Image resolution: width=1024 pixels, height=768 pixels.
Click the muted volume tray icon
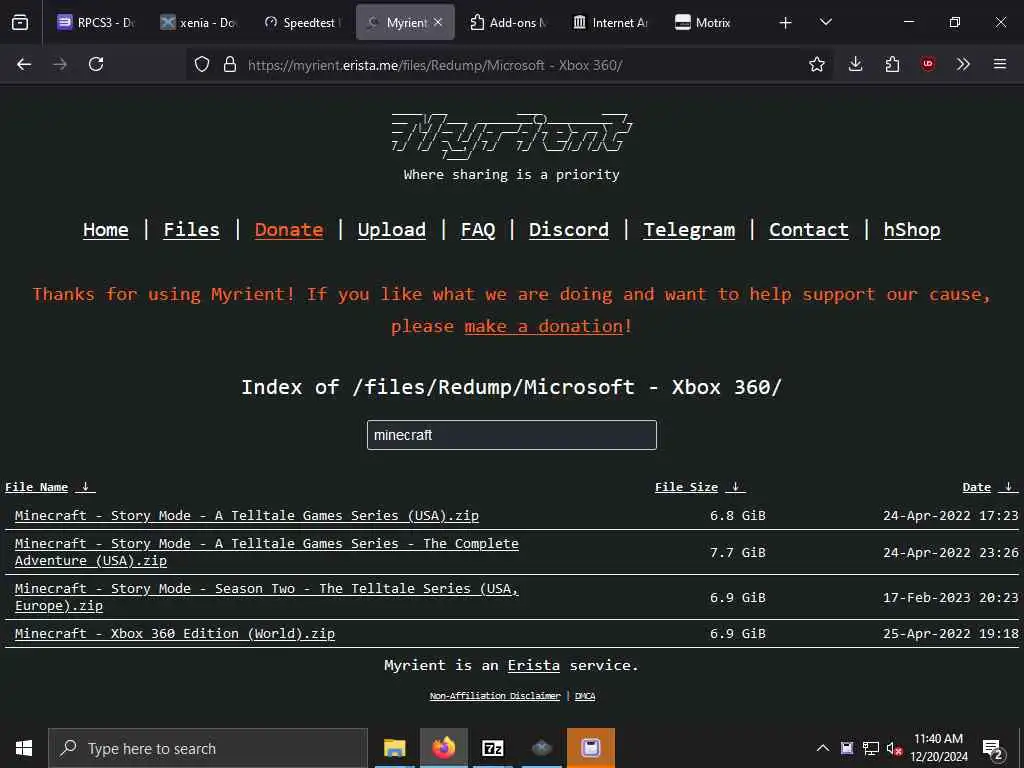(x=894, y=748)
